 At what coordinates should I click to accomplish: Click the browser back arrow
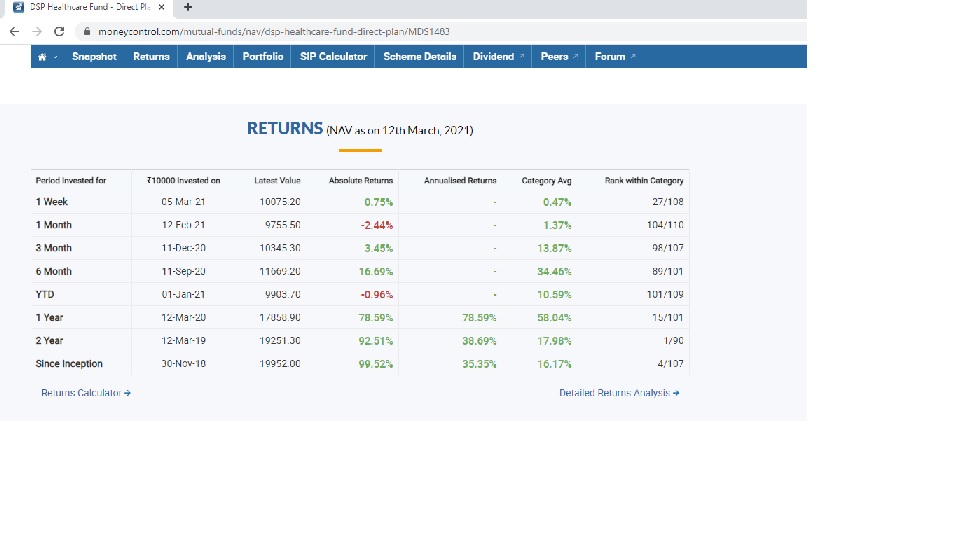click(15, 32)
